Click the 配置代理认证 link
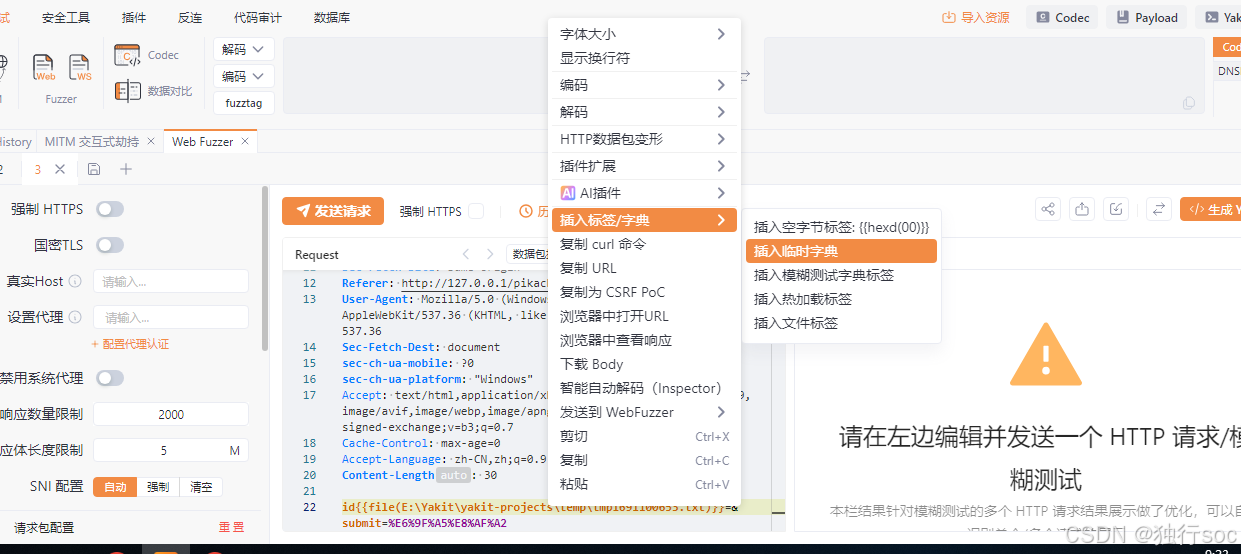Image resolution: width=1241 pixels, height=554 pixels. click(x=130, y=344)
